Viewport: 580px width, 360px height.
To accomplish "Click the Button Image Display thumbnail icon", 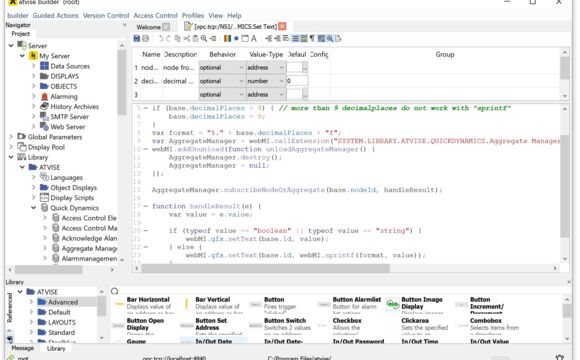I will click(393, 304).
